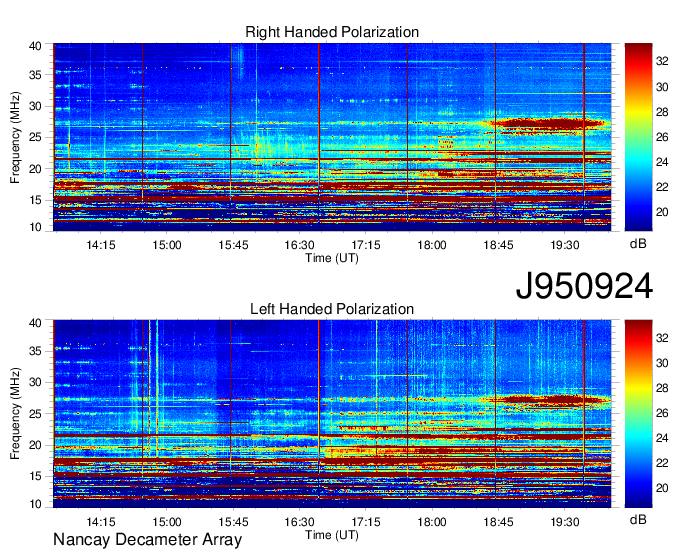Click the Right Handed plot's Time (UT) label
Image resolution: width=680 pixels, height=552 pixels.
coord(332,258)
